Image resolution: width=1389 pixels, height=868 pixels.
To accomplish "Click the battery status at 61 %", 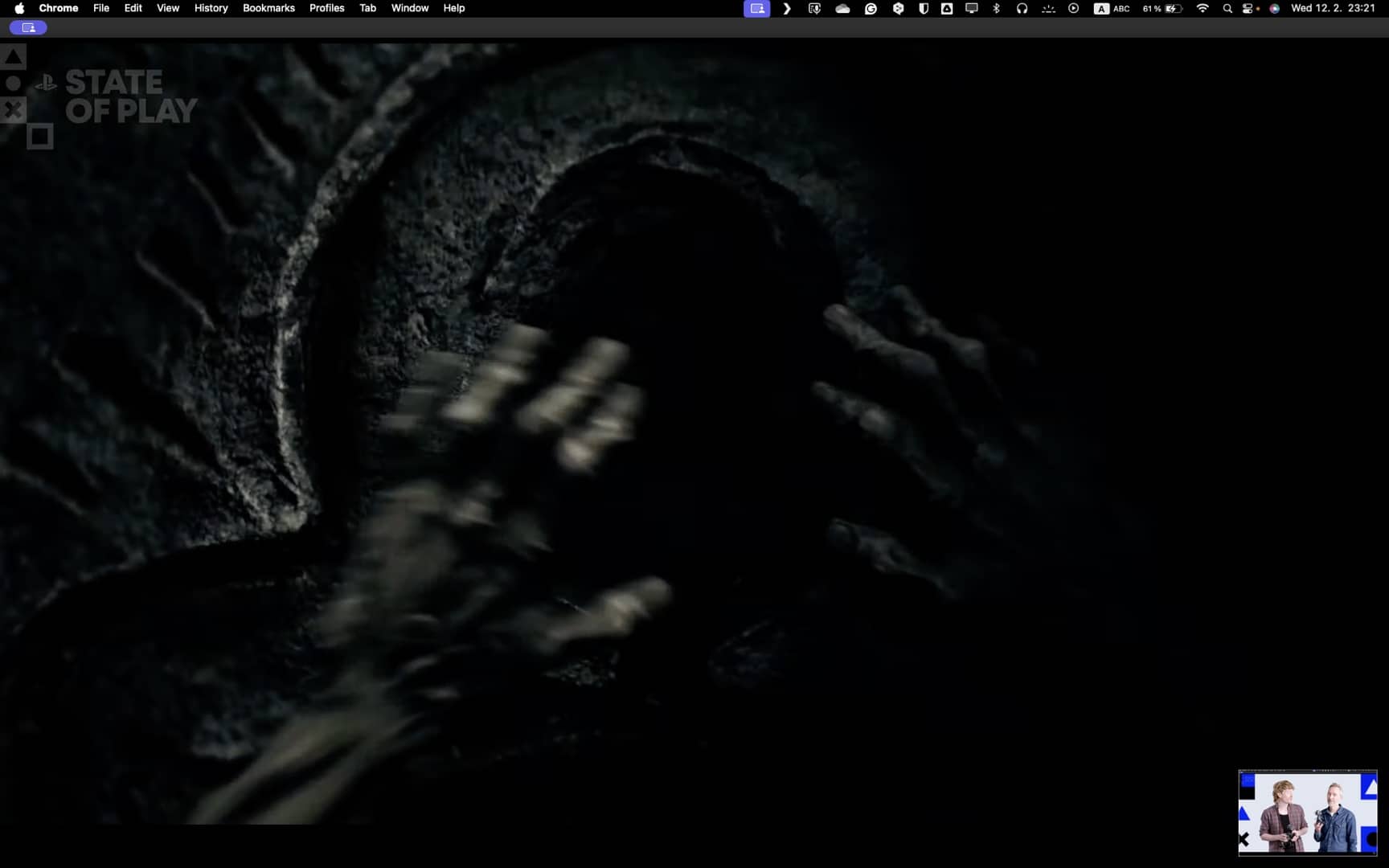I will tap(1162, 9).
